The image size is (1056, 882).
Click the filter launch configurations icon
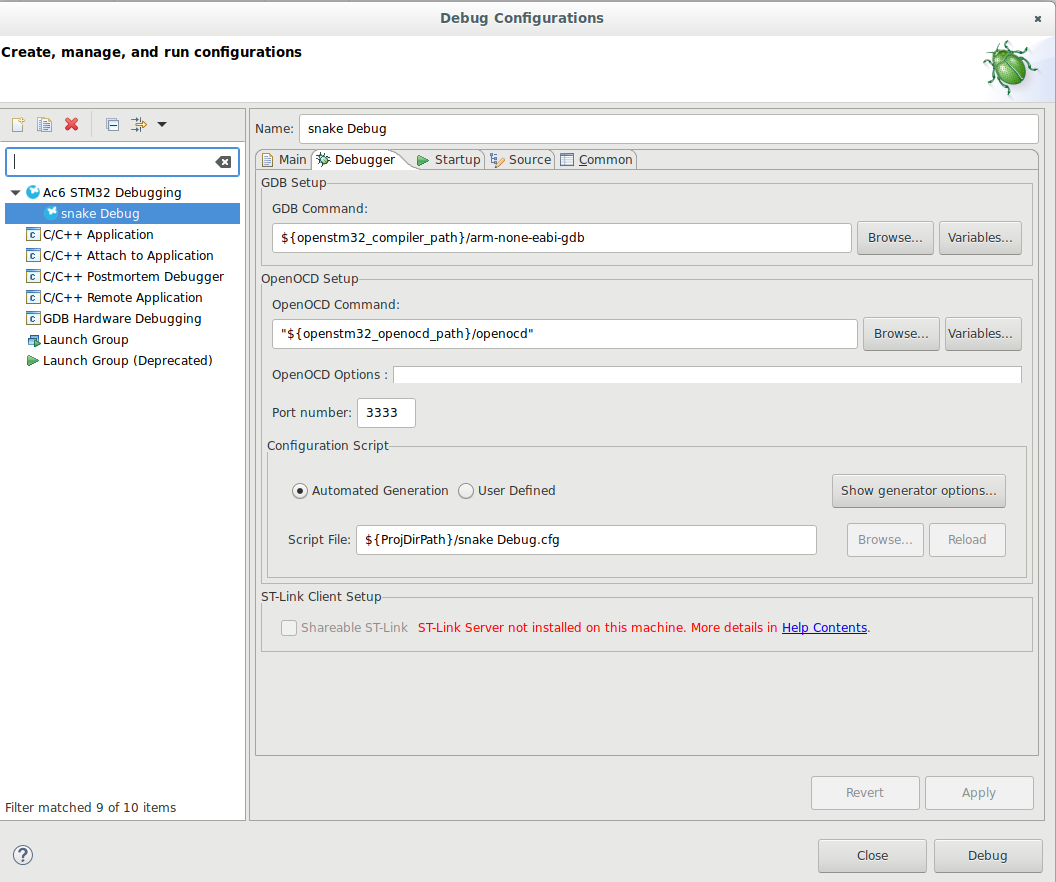tap(139, 125)
